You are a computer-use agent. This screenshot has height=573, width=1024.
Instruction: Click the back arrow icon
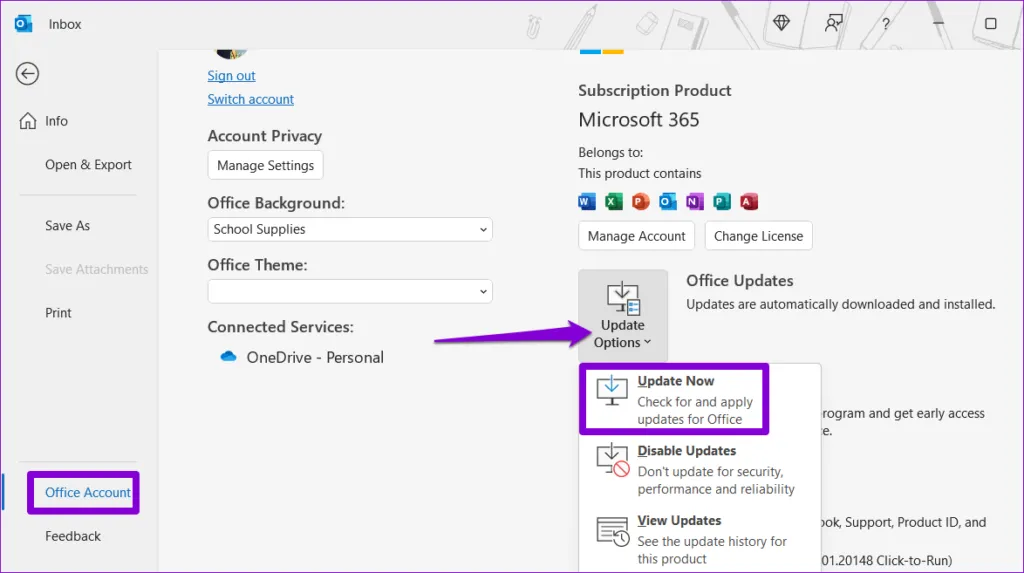[x=27, y=73]
